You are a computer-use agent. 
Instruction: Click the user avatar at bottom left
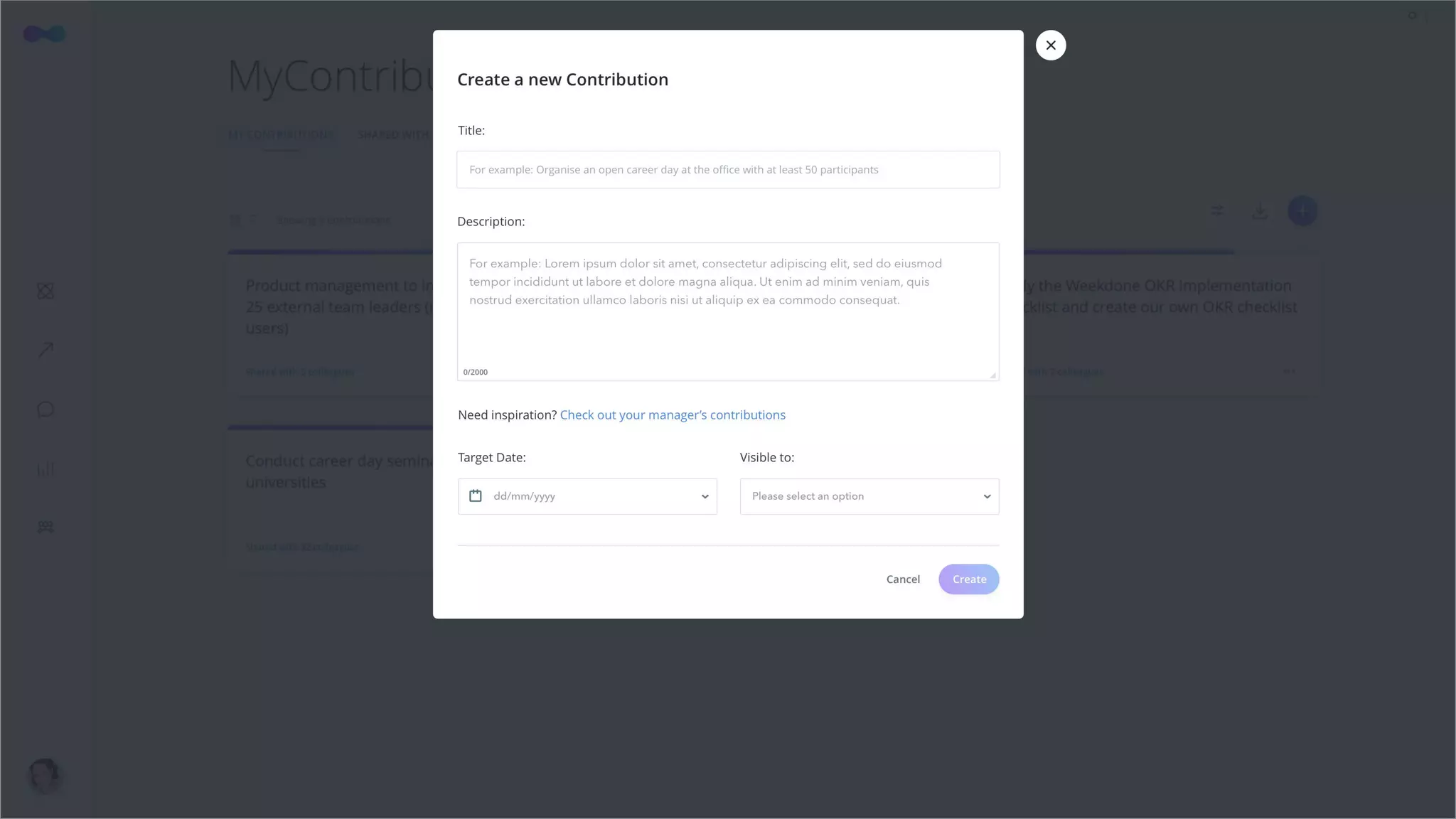pos(44,776)
